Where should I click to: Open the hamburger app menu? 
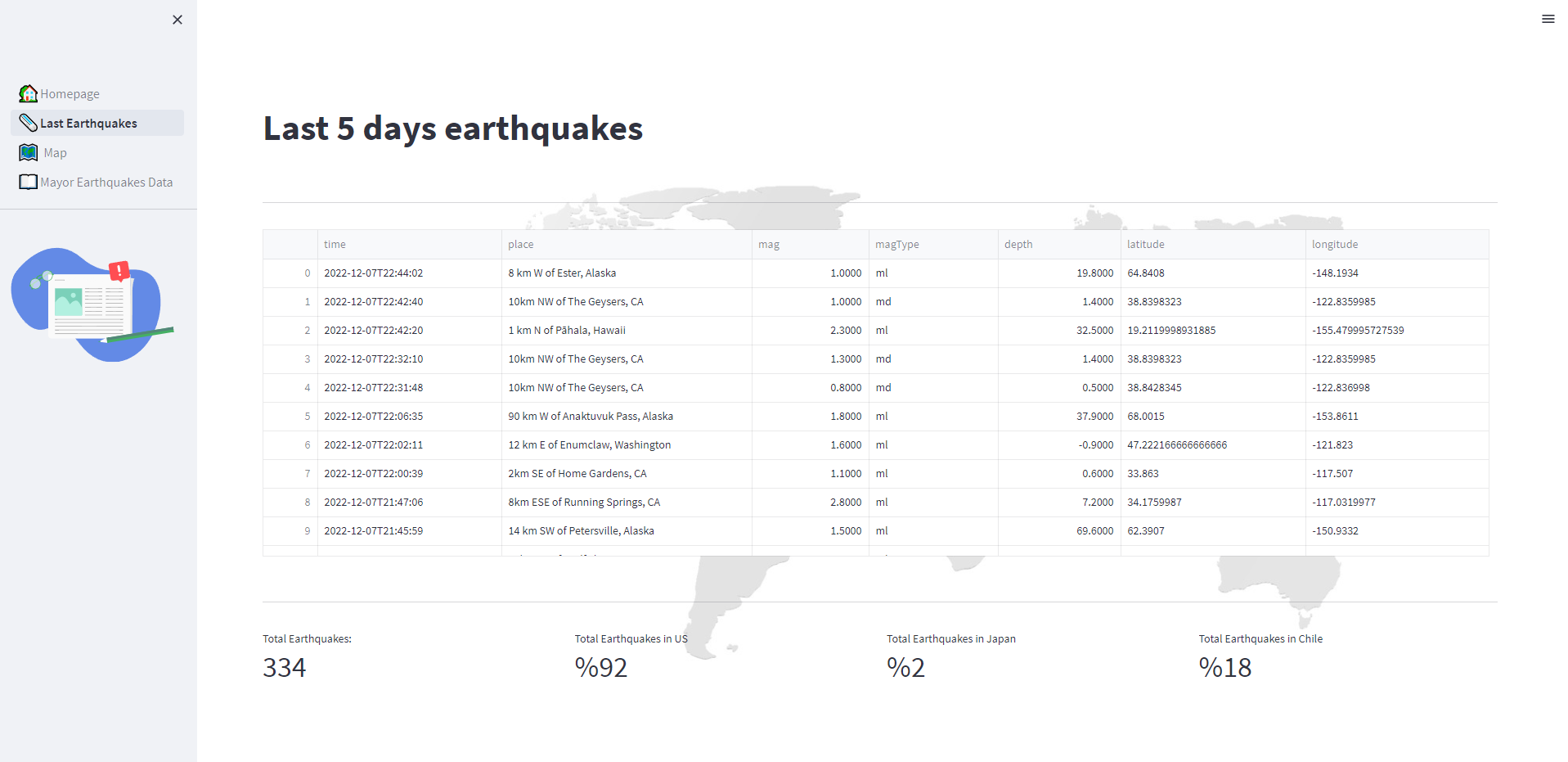[1548, 19]
